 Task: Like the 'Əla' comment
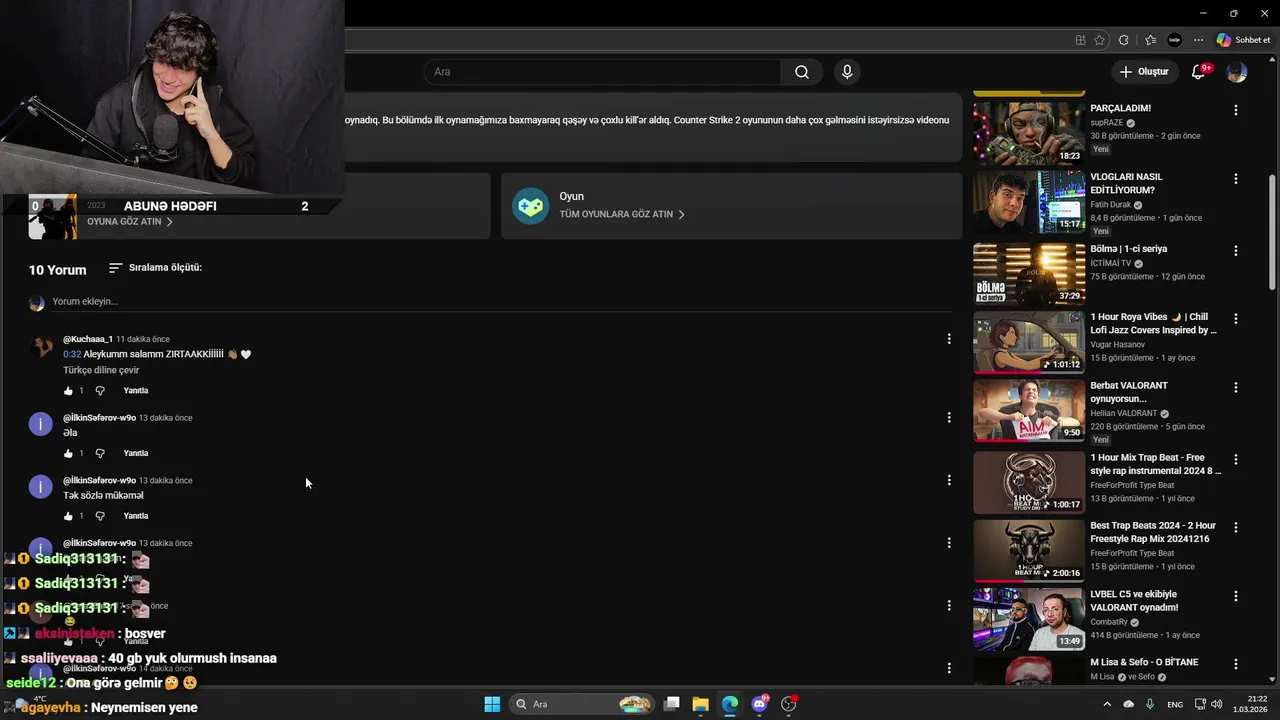pos(68,454)
